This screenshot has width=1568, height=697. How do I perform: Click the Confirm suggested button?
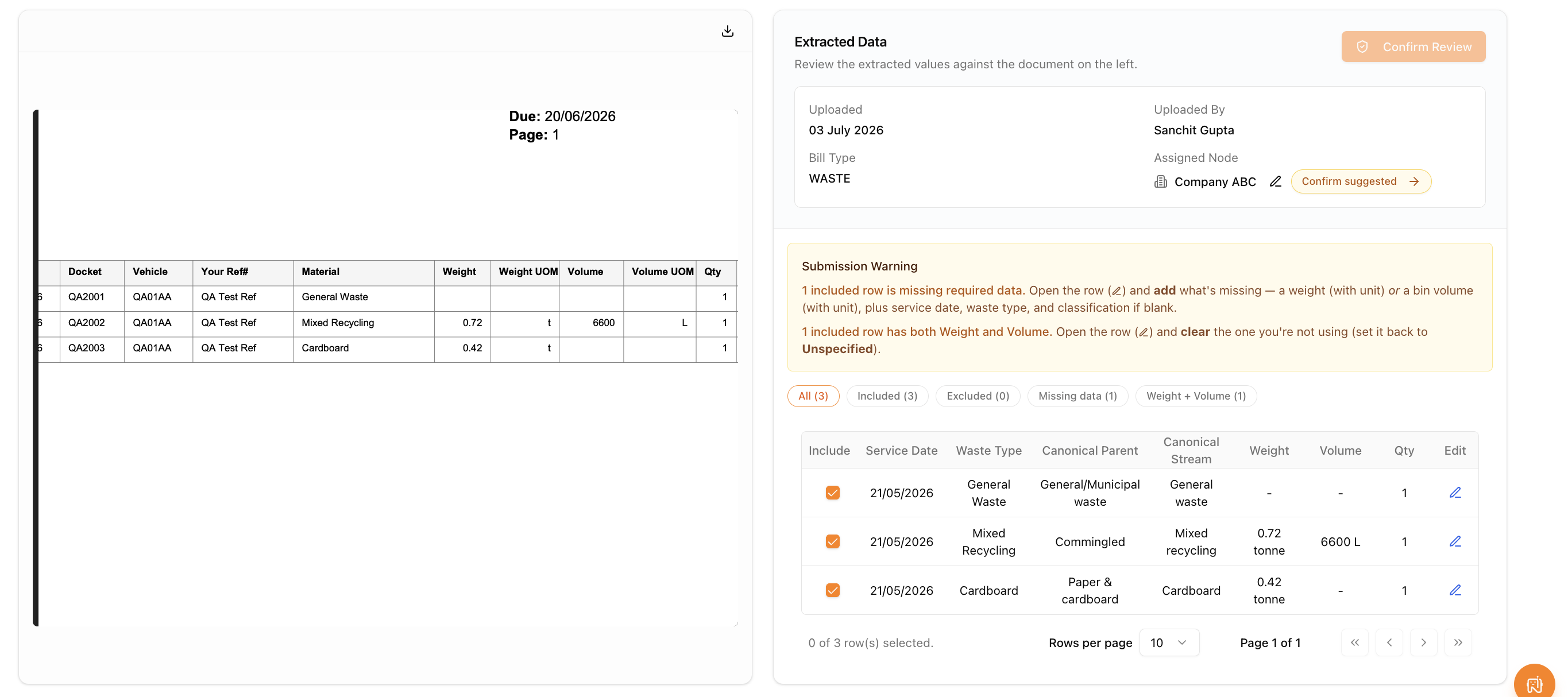point(1361,181)
